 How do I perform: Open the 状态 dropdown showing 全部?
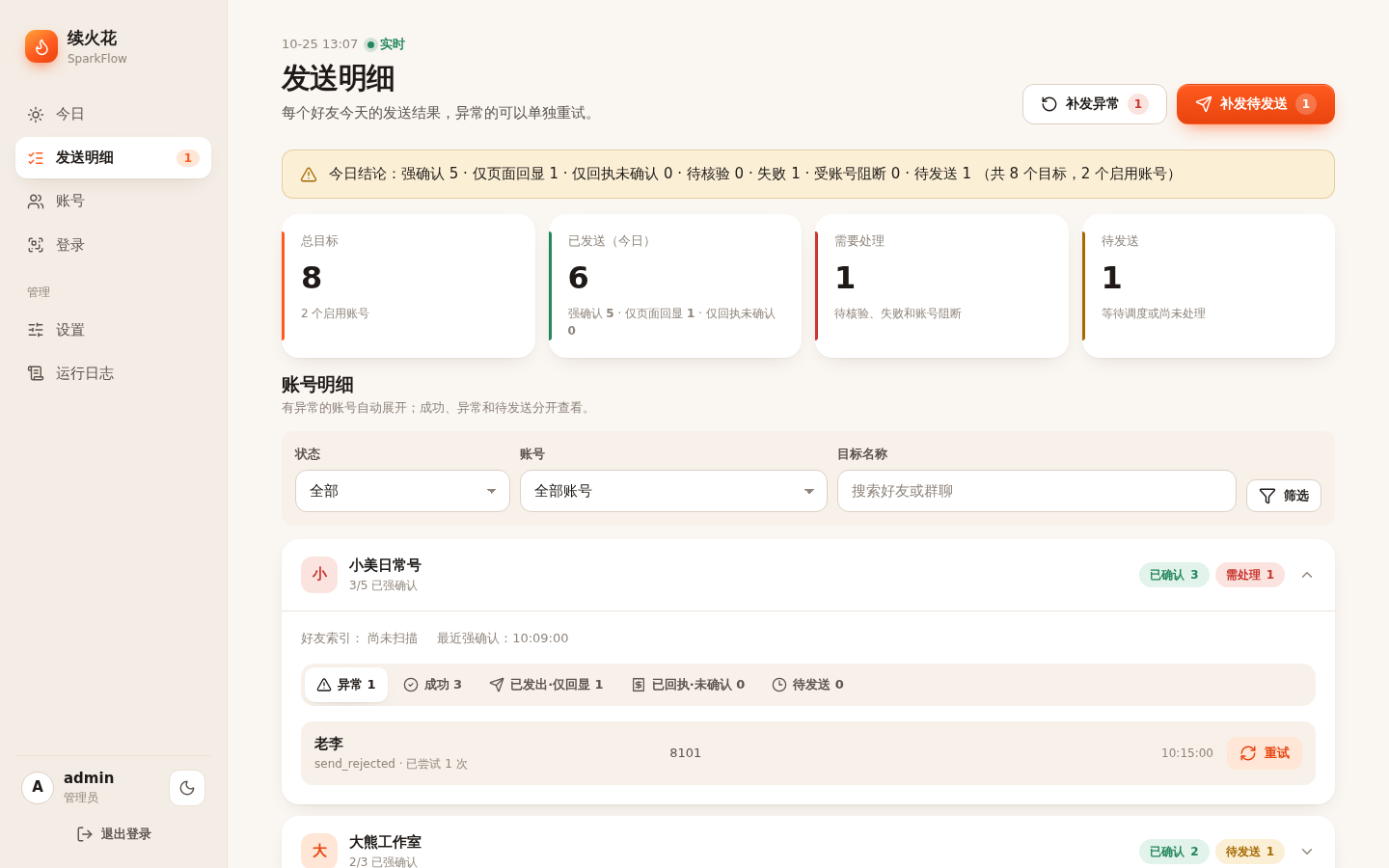[402, 491]
